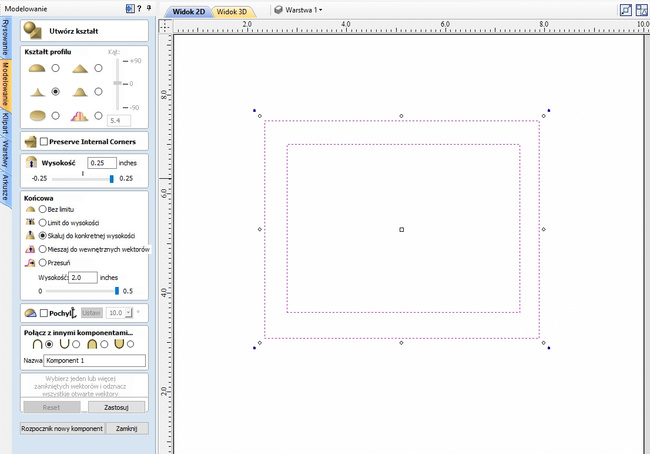Edit the Wysokość 0.25 input field
Image resolution: width=650 pixels, height=454 pixels.
tap(102, 163)
